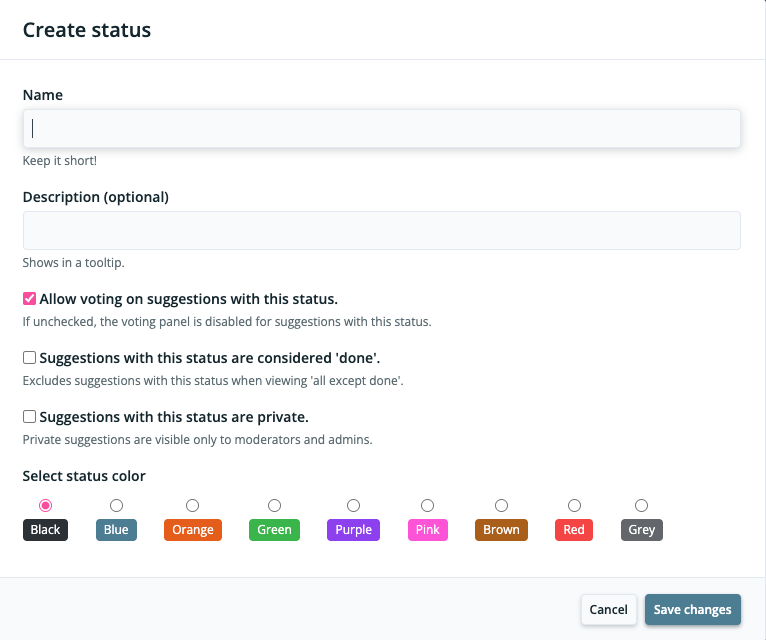Choose the Grey radio button
Image resolution: width=766 pixels, height=640 pixels.
pyautogui.click(x=641, y=506)
